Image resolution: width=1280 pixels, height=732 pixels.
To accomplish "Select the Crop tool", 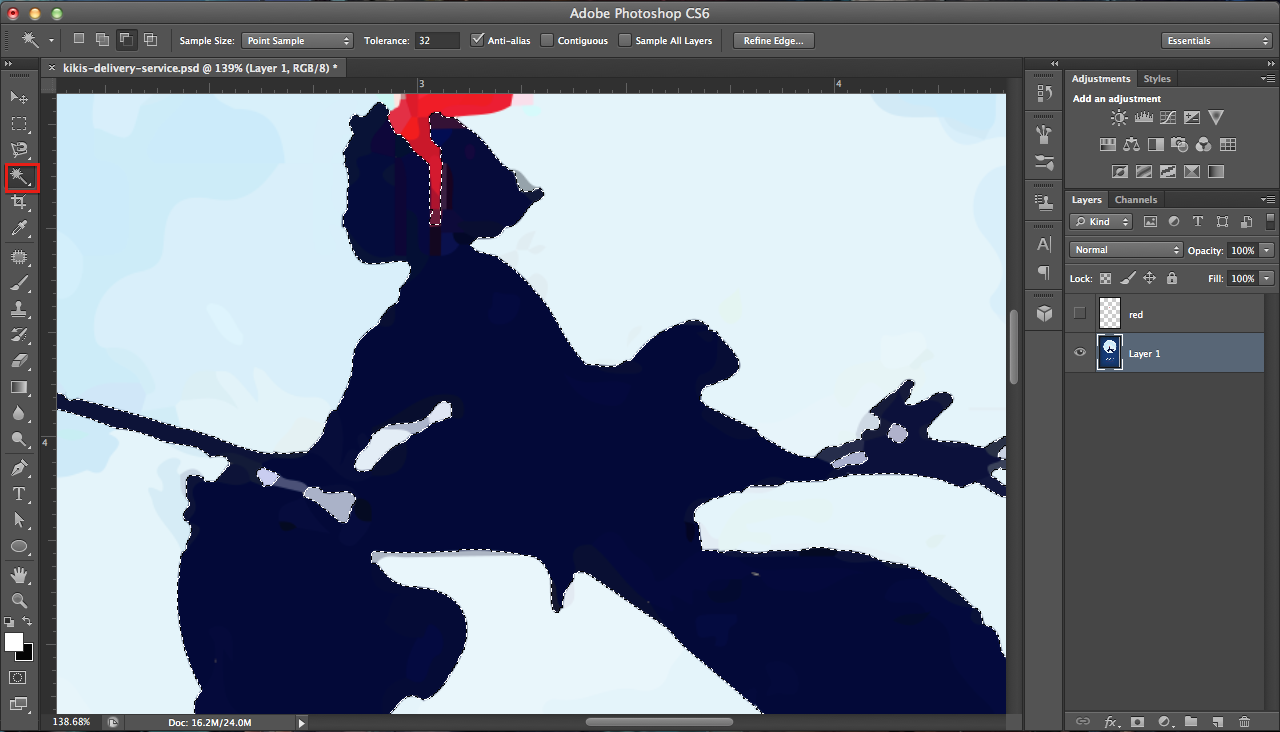I will point(19,203).
